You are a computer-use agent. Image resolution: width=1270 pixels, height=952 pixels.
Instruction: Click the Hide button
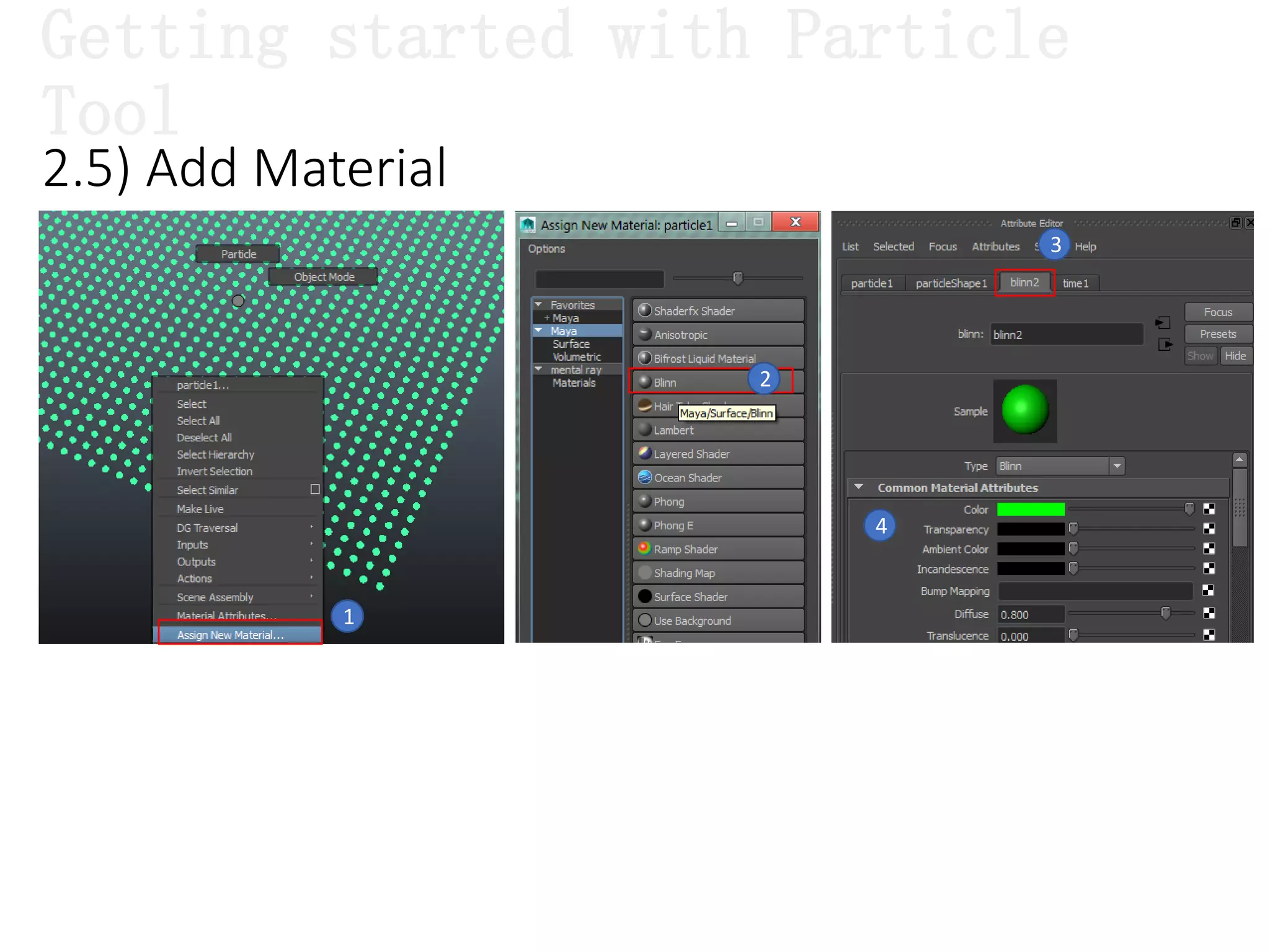[x=1235, y=356]
